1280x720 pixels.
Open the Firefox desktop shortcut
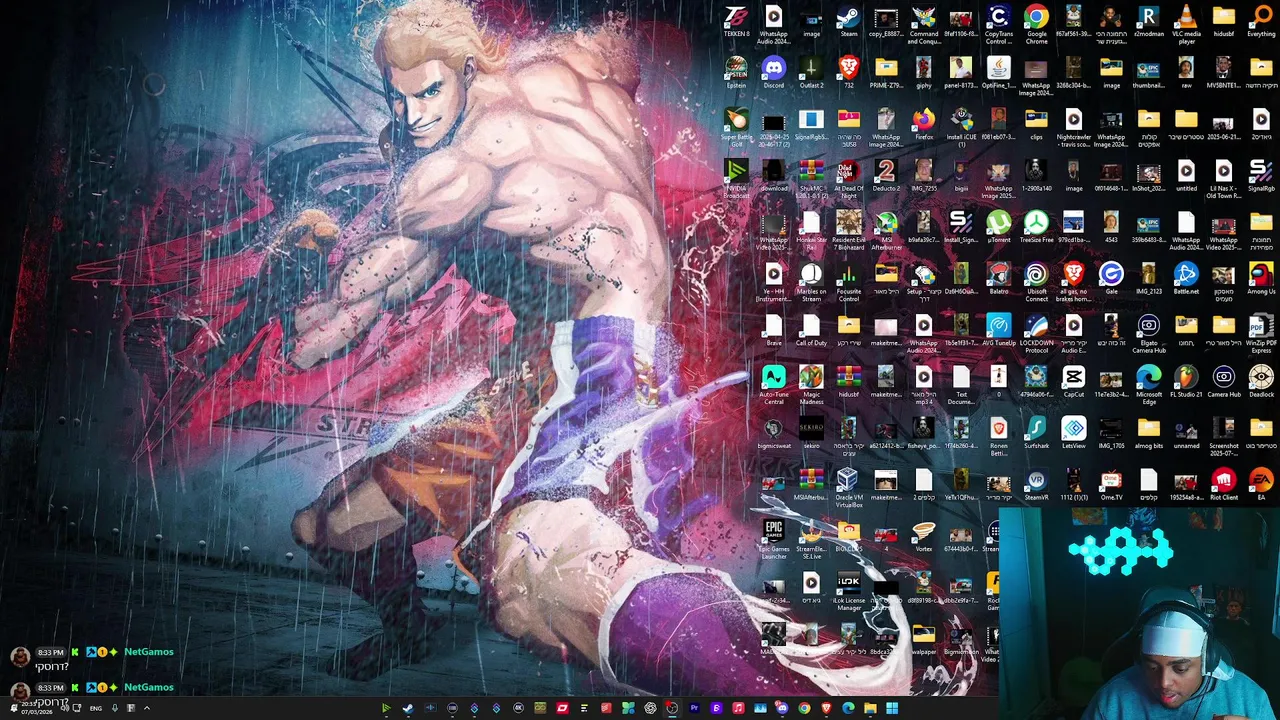tap(923, 125)
